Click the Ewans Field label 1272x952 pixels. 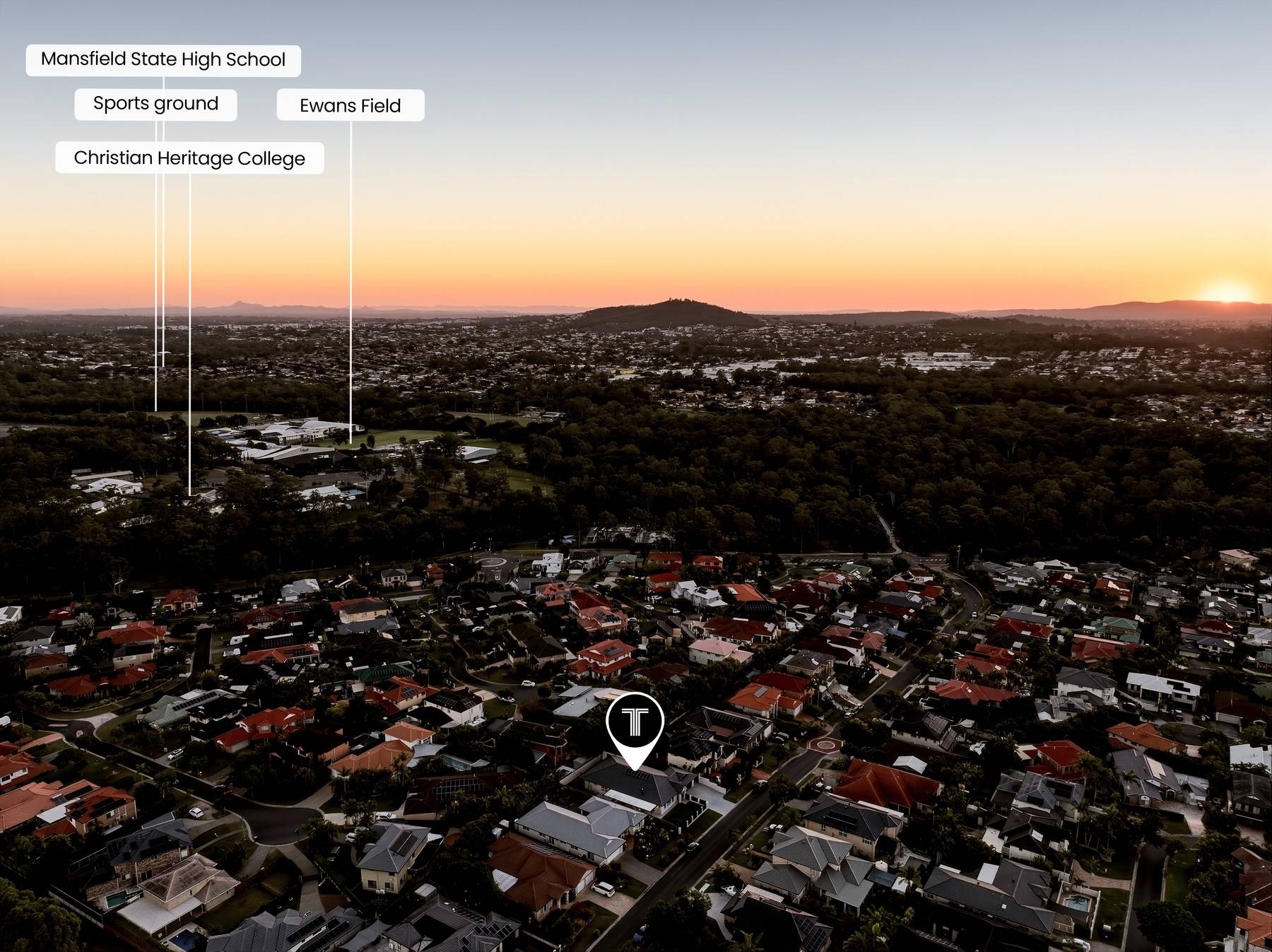351,105
